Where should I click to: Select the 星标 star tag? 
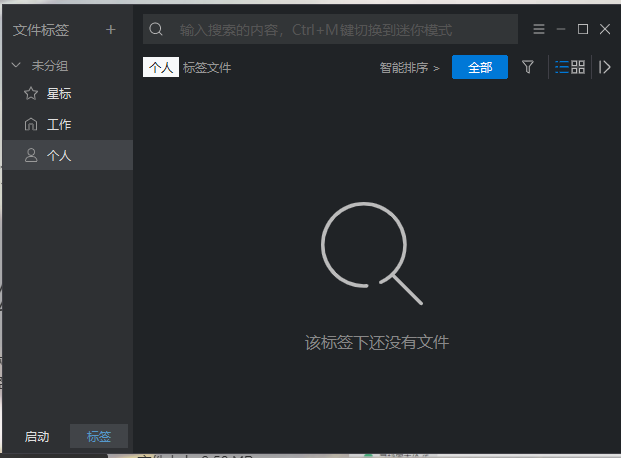tap(59, 94)
